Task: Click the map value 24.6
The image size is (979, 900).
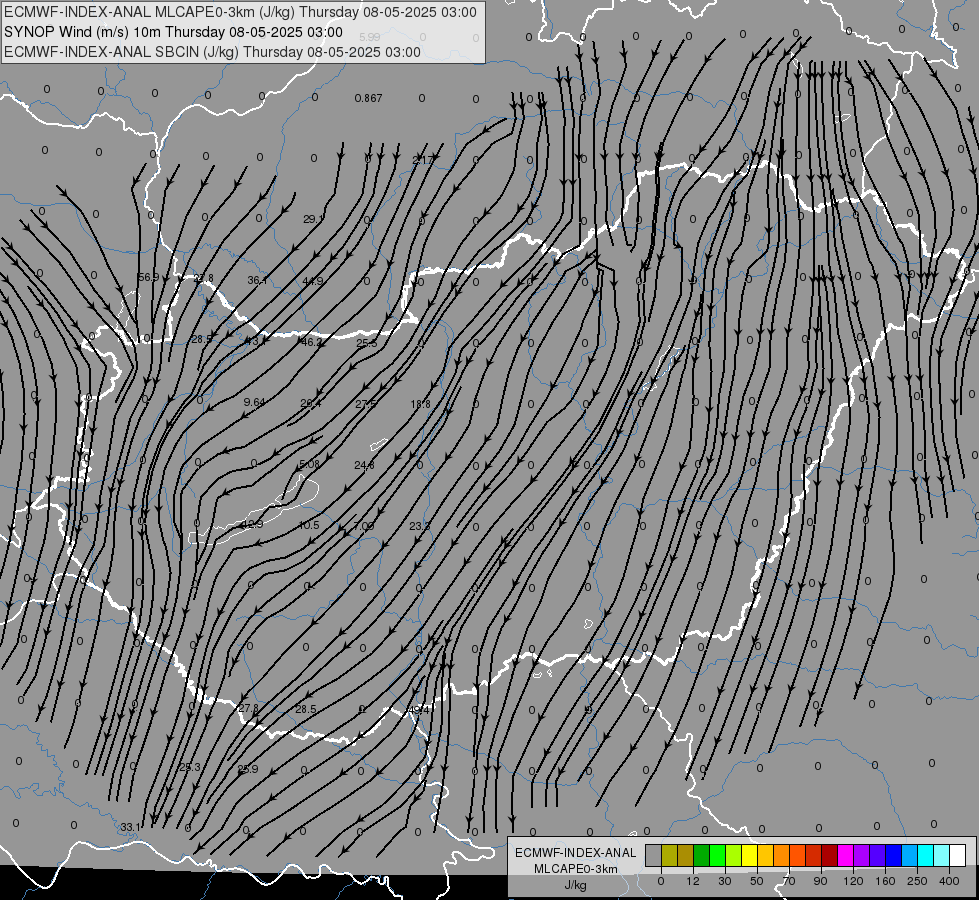Action: [x=365, y=465]
